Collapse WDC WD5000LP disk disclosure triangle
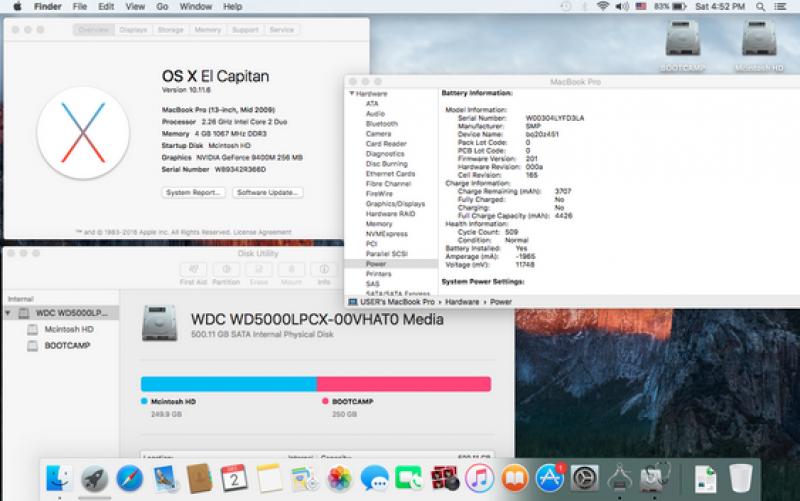Image resolution: width=800 pixels, height=501 pixels. [x=8, y=313]
